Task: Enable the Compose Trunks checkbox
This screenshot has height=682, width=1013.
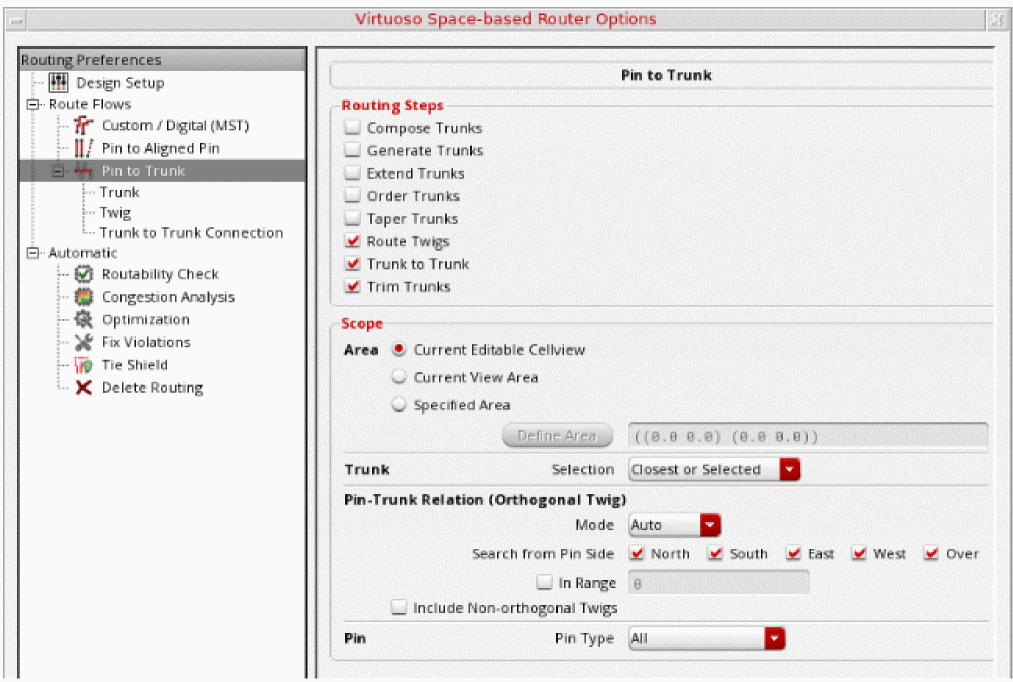Action: tap(352, 127)
